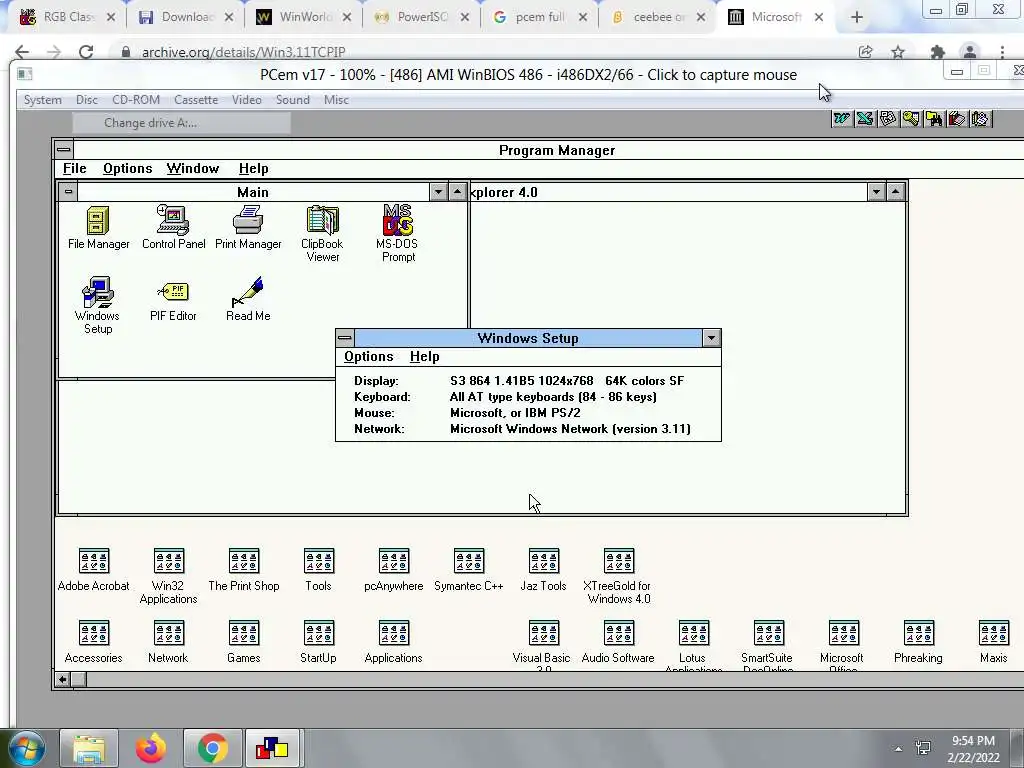Open the Windows Start button
Viewport: 1024px width, 768px height.
27,748
